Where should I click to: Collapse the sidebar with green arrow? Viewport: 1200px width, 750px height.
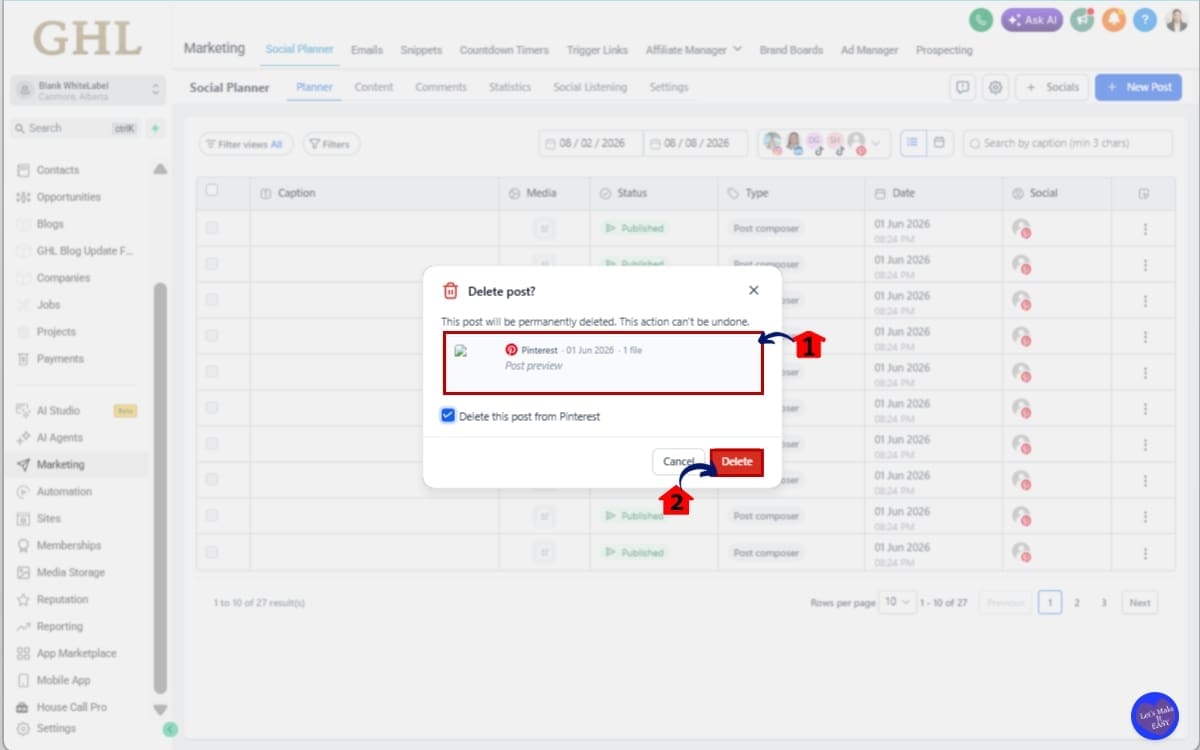point(170,729)
